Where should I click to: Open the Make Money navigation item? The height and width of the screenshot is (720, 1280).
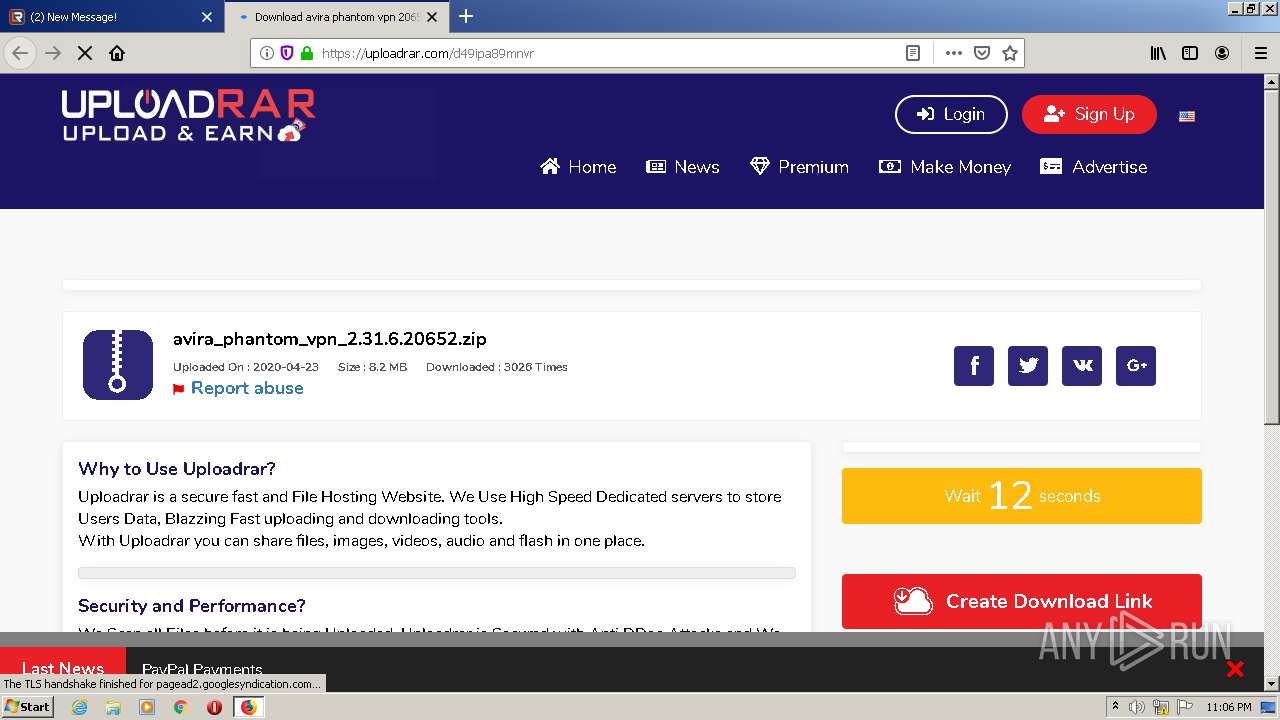(945, 167)
